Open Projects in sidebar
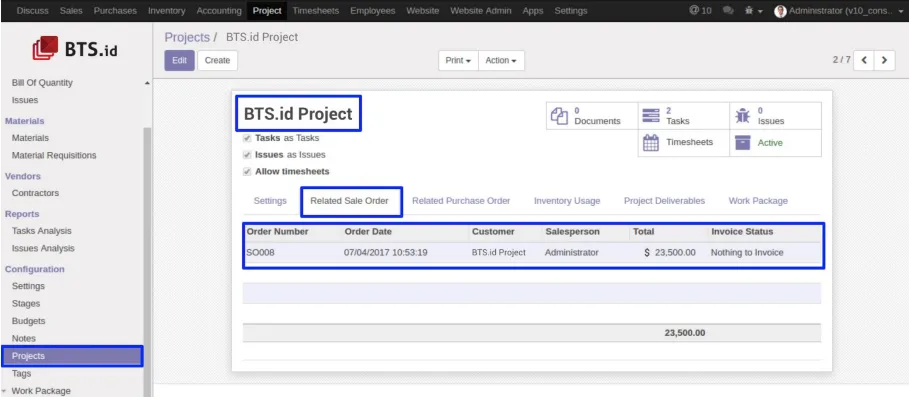Screen dimensions: 909x397 [x=72, y=356]
